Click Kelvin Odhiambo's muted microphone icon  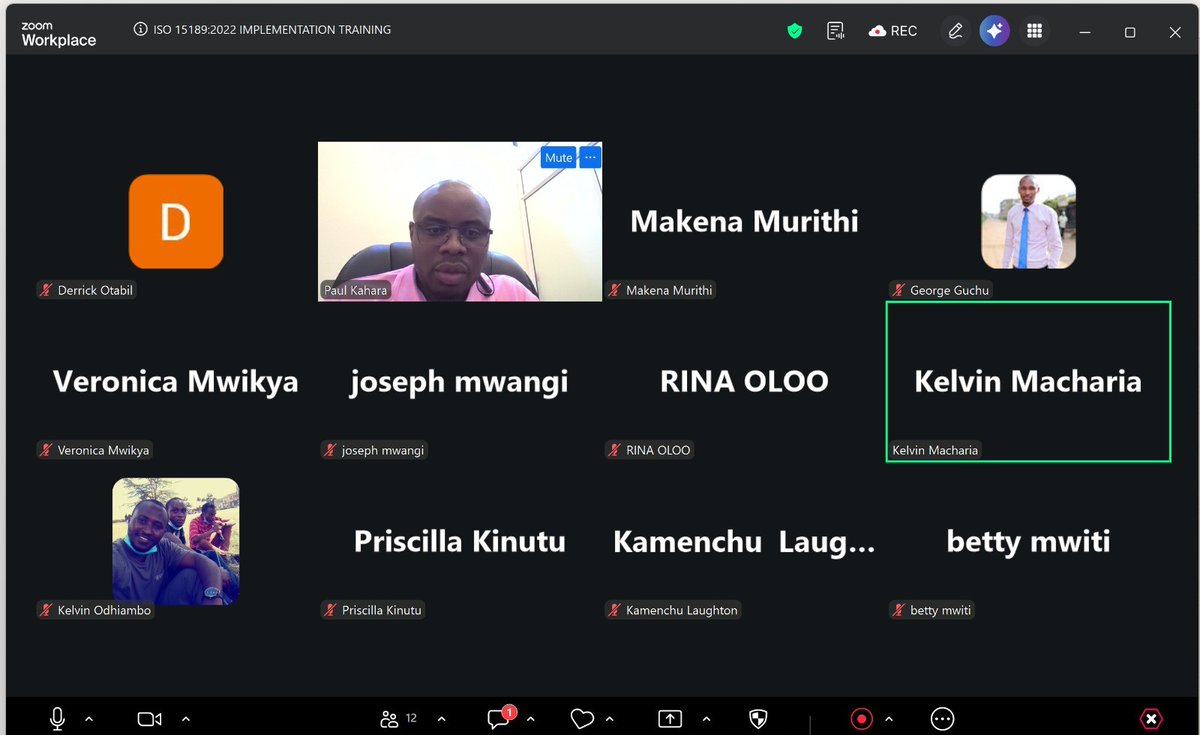coord(46,610)
